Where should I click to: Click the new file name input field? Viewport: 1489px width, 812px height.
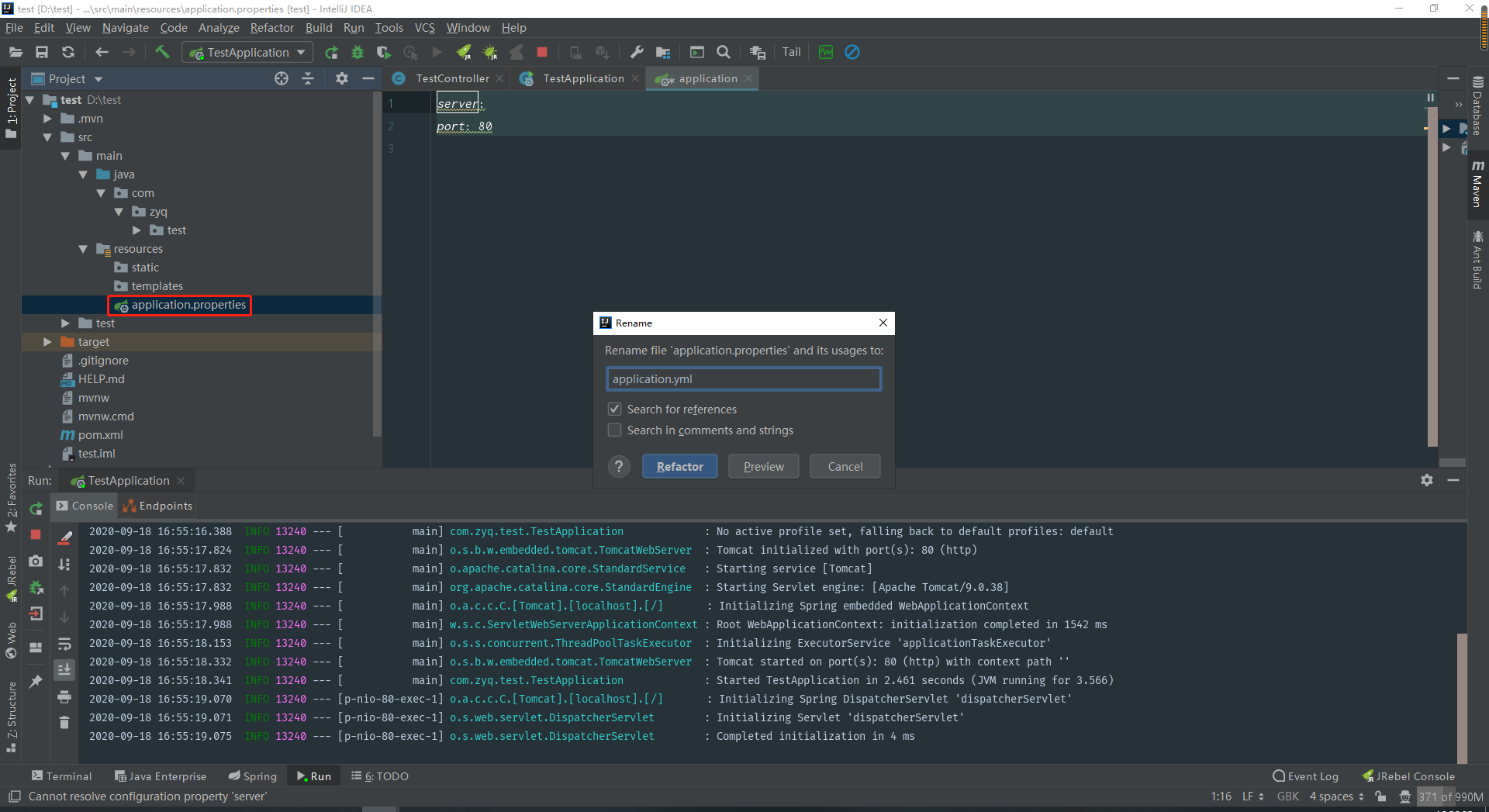[743, 378]
